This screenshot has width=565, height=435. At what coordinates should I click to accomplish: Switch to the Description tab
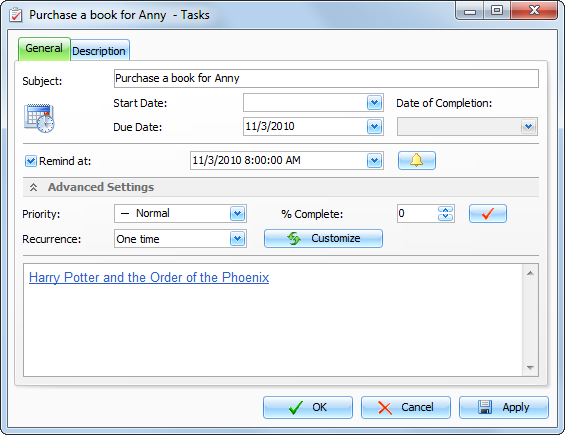[x=99, y=50]
